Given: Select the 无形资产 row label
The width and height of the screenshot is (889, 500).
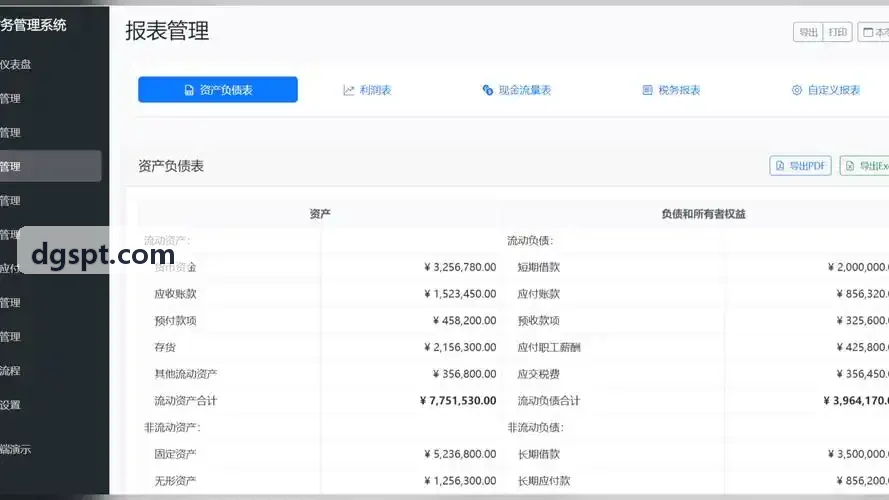Looking at the screenshot, I should 175,481.
